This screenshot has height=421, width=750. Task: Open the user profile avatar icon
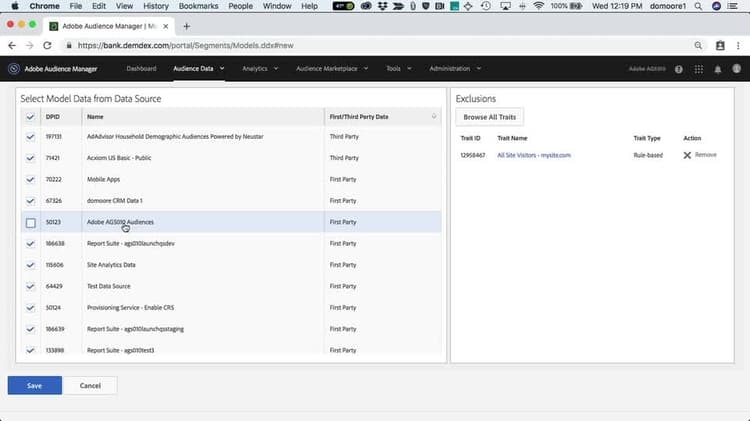737,68
